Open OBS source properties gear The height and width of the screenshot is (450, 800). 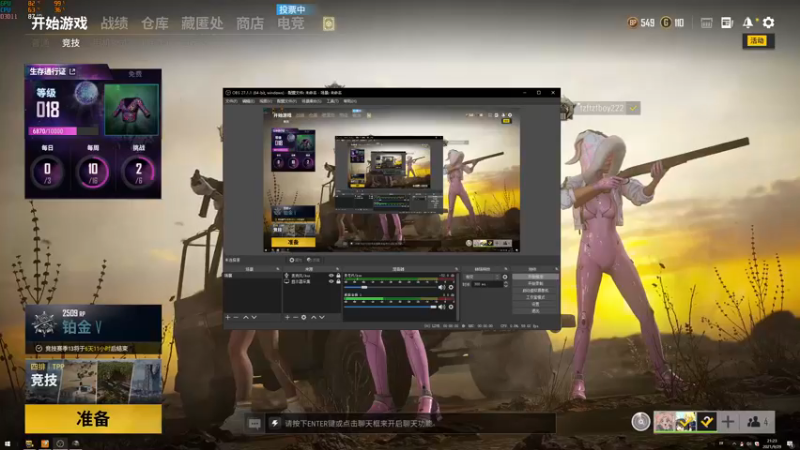(304, 317)
